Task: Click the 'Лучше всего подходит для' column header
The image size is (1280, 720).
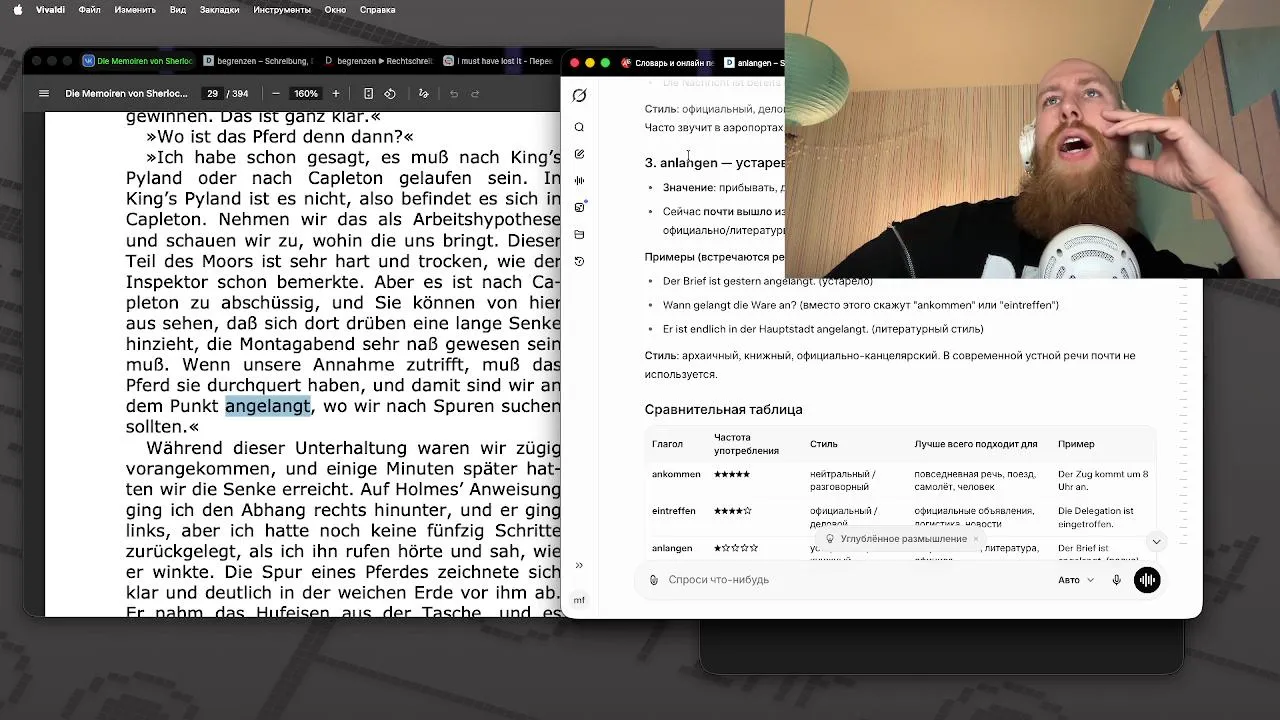Action: (x=976, y=444)
